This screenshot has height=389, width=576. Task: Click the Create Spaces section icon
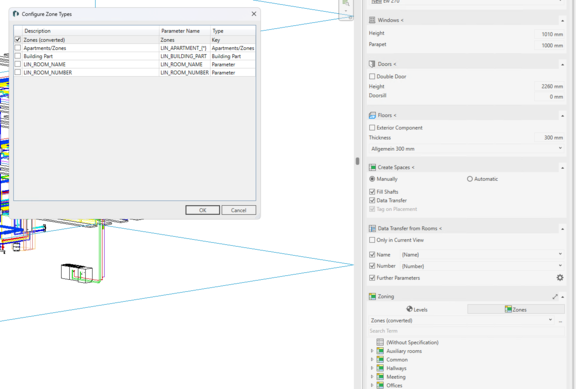click(x=372, y=167)
